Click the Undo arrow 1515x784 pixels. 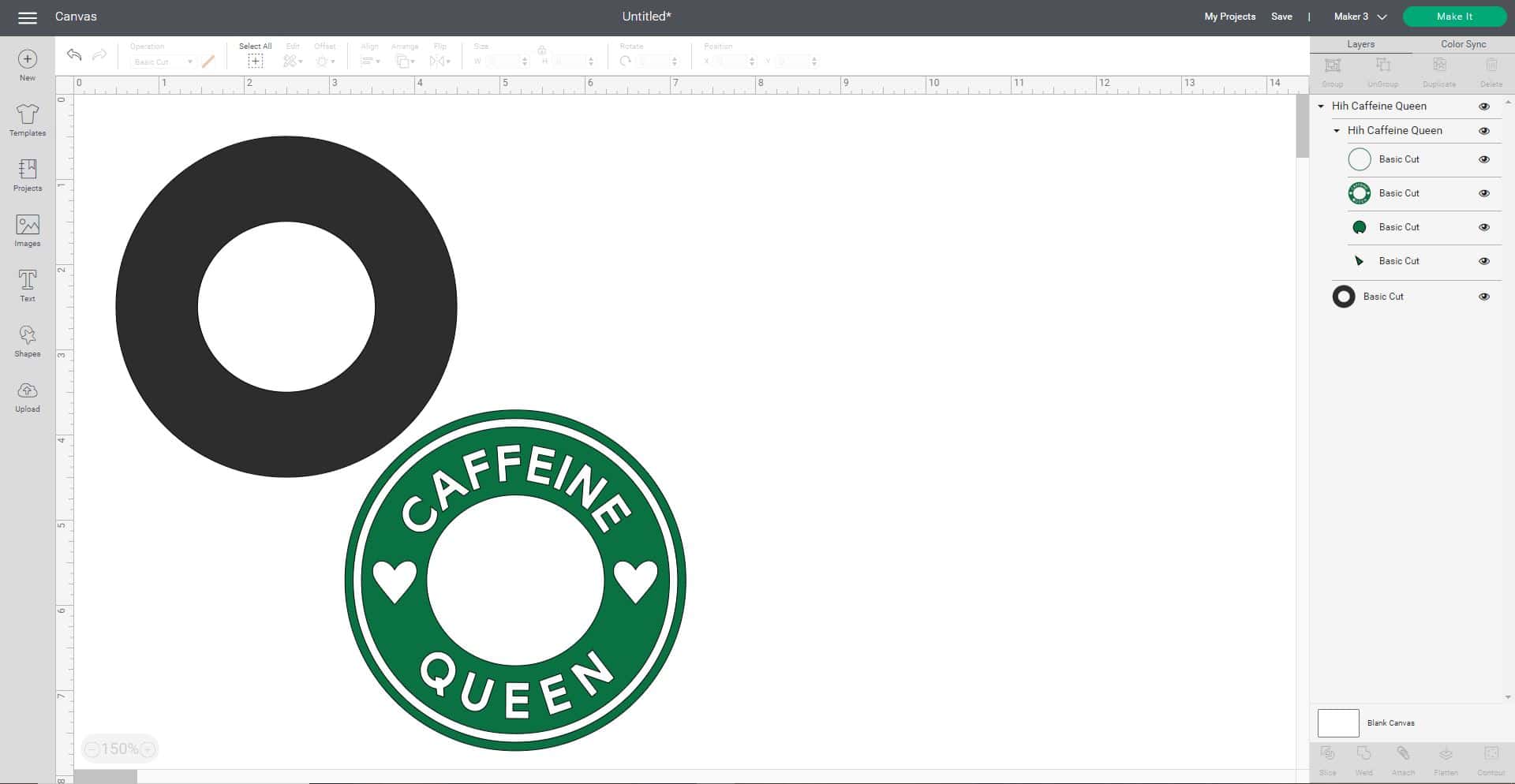click(74, 54)
